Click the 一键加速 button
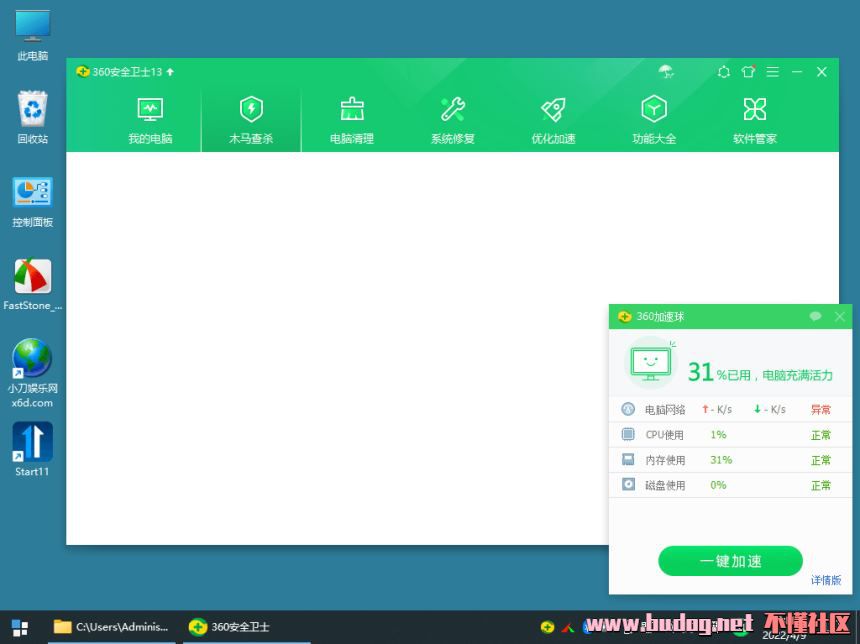This screenshot has height=644, width=860. pyautogui.click(x=730, y=561)
